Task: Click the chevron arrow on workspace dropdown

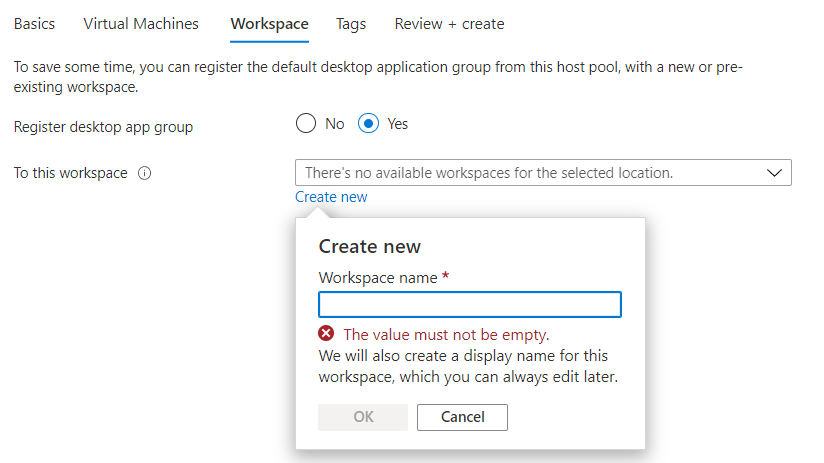Action: click(x=774, y=173)
